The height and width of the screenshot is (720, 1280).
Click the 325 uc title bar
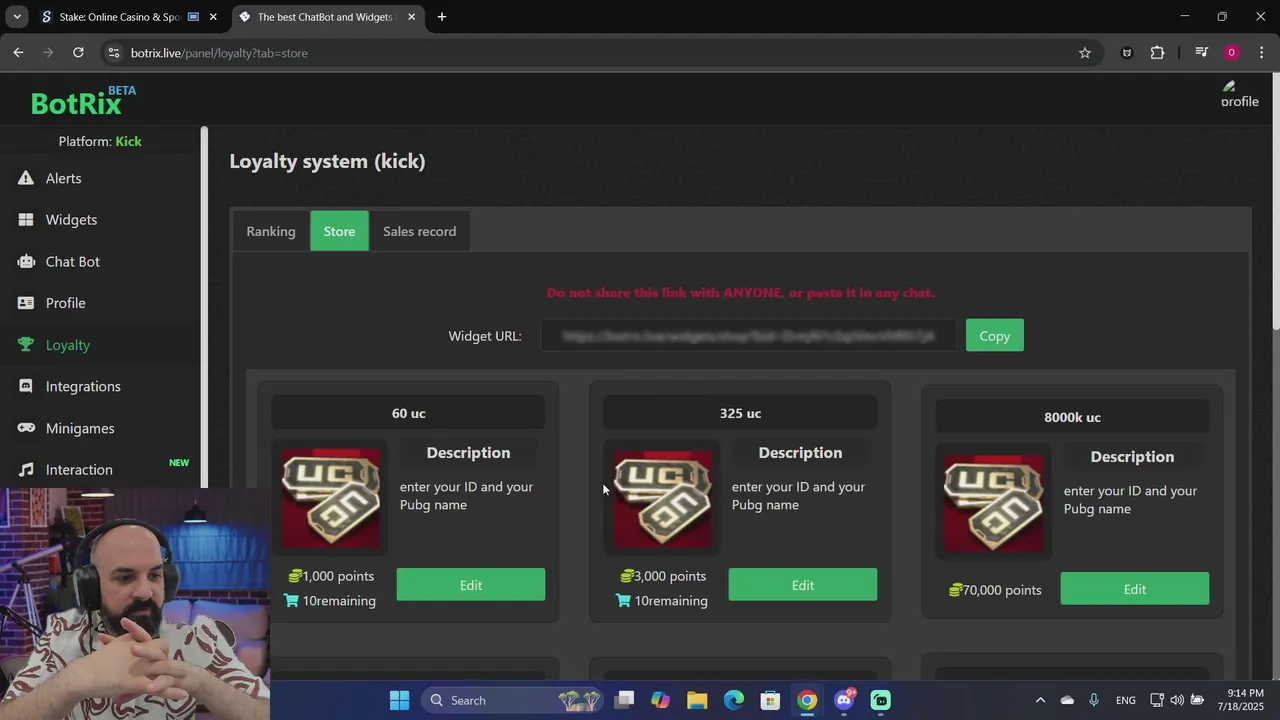coord(740,413)
